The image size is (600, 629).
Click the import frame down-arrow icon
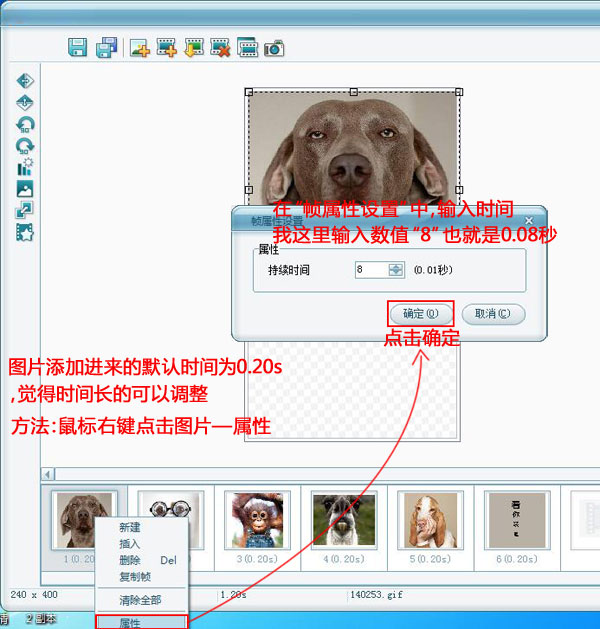(194, 48)
